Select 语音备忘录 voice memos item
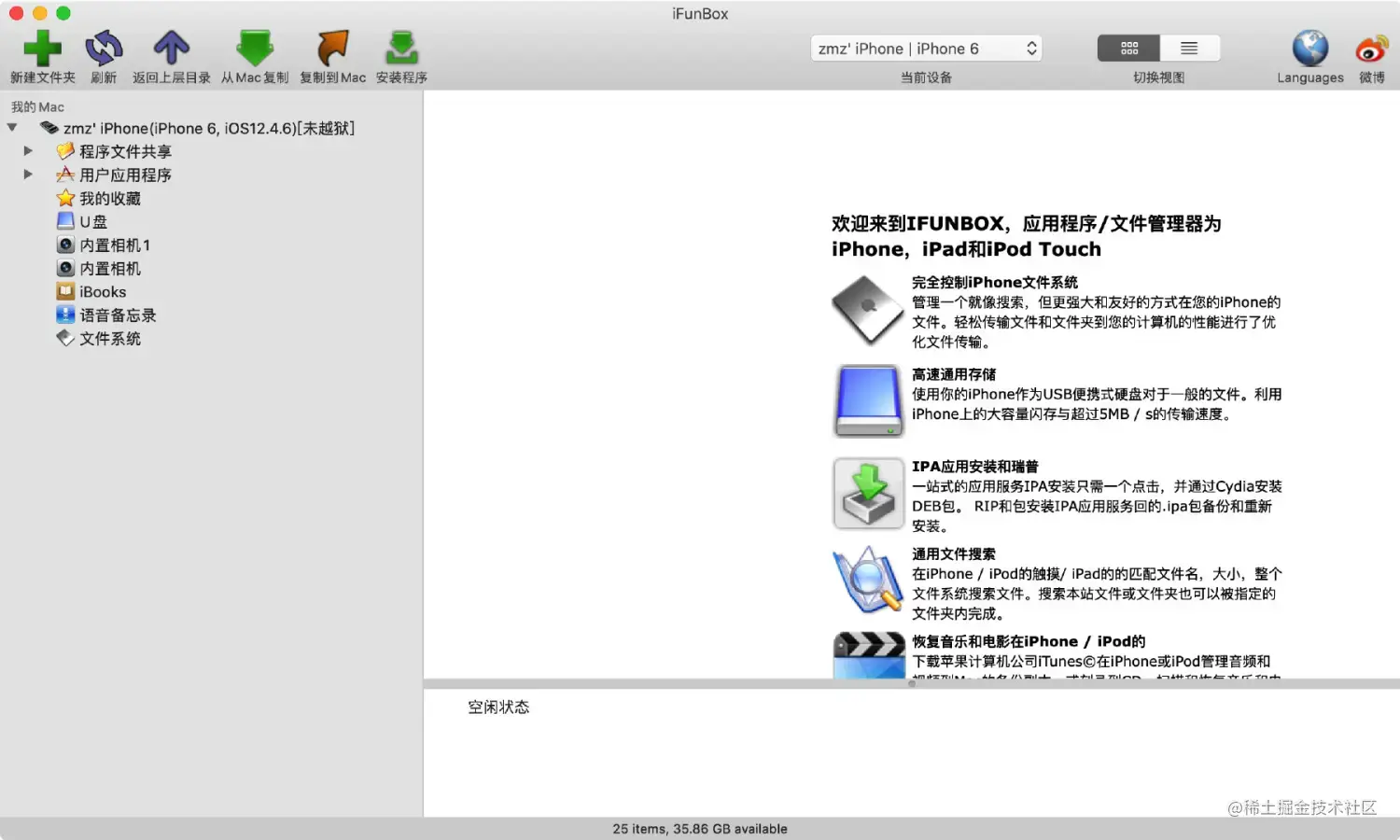The height and width of the screenshot is (840, 1400). [118, 315]
